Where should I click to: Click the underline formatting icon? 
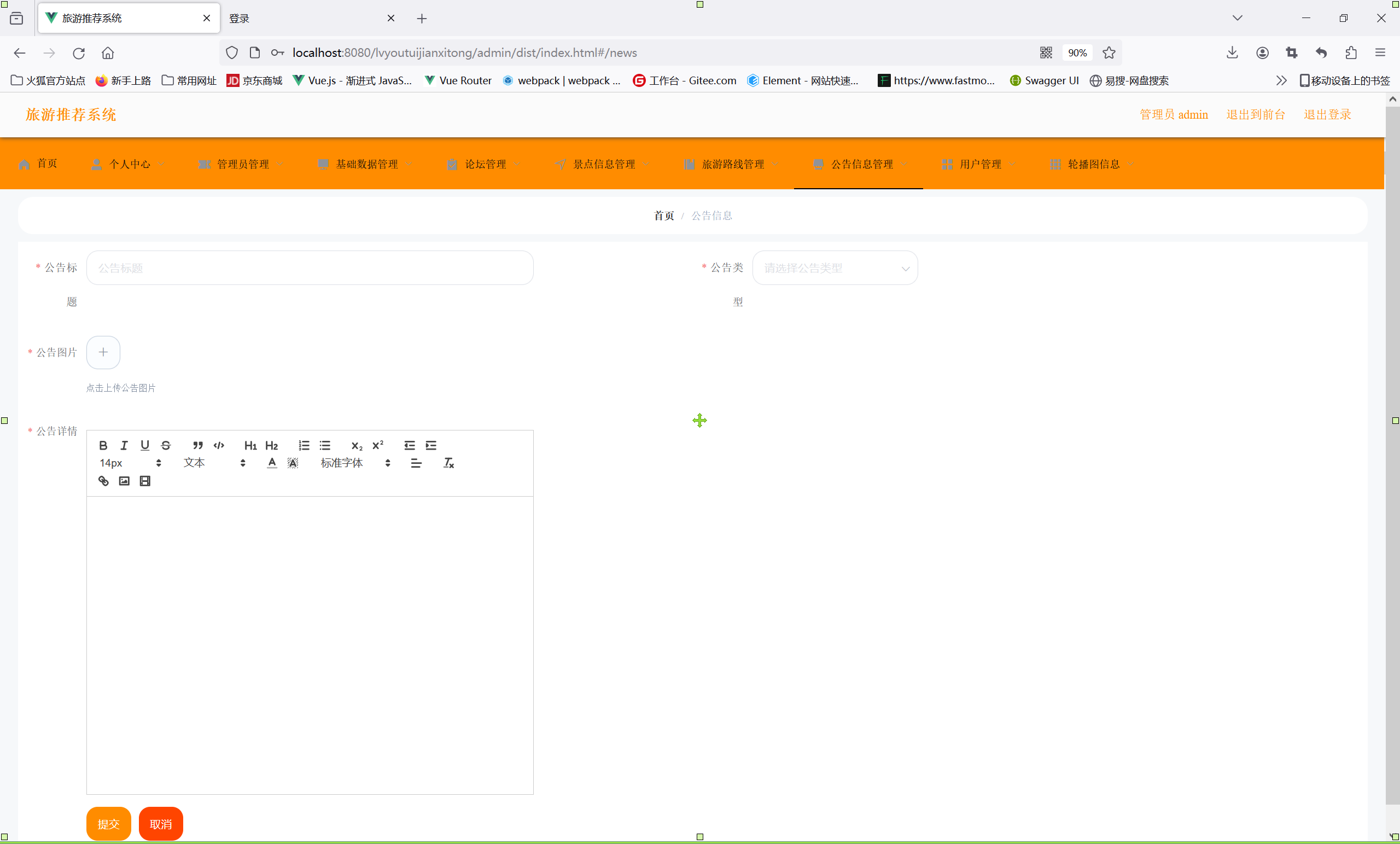[145, 445]
